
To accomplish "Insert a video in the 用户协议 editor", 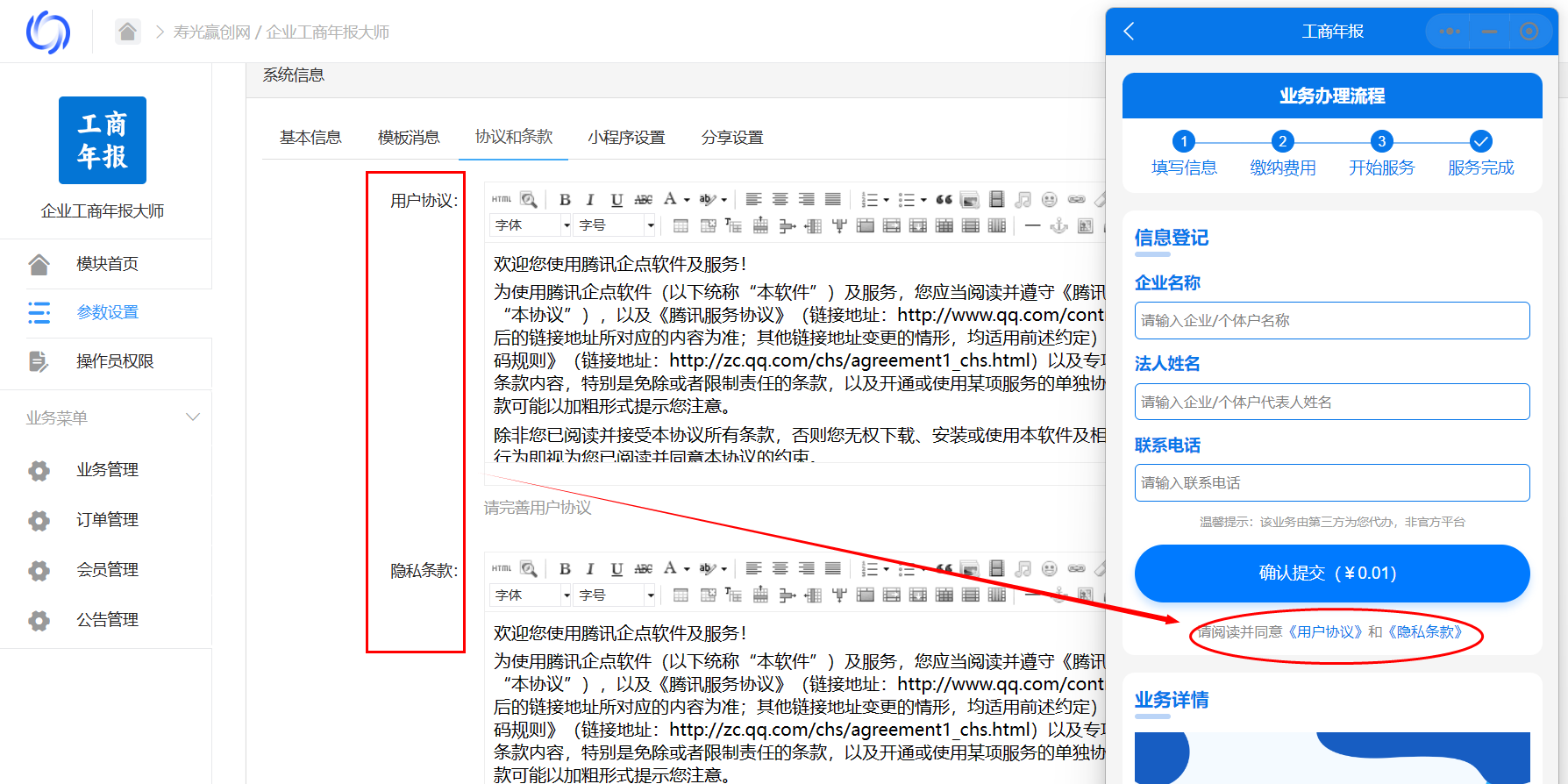I will pos(996,200).
